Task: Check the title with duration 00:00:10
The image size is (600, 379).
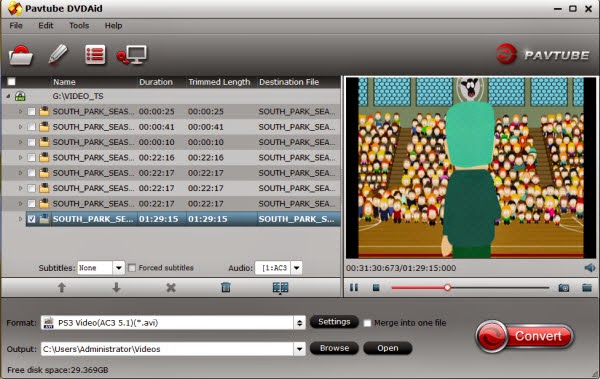Action: pos(31,142)
